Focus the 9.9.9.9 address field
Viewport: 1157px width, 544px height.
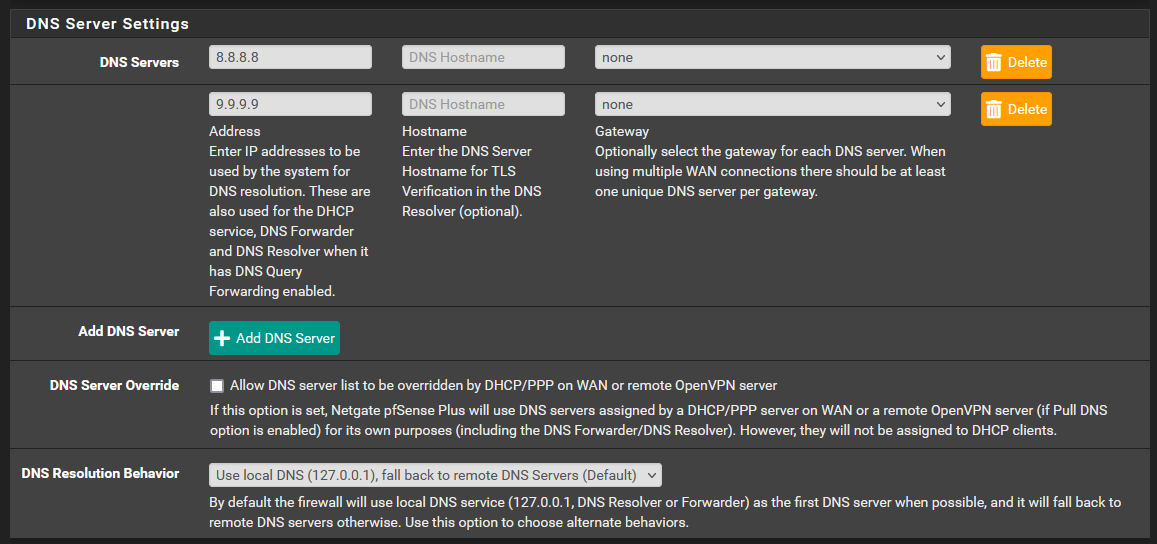point(290,105)
